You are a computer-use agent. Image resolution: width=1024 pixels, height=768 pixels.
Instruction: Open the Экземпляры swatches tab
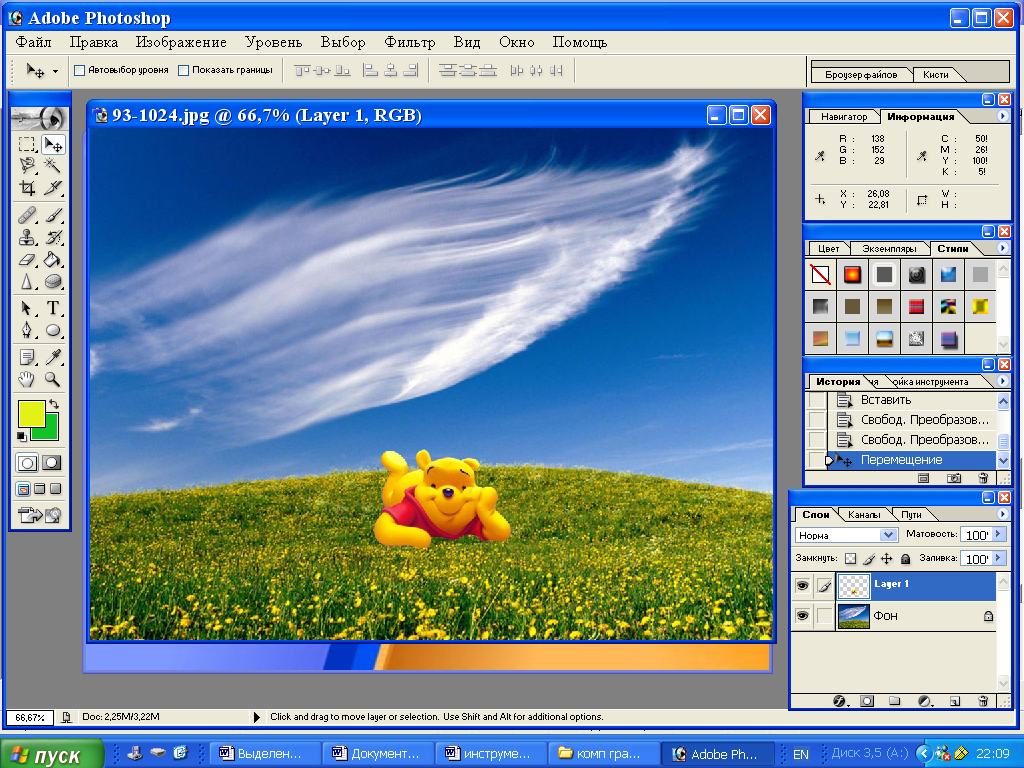[889, 249]
